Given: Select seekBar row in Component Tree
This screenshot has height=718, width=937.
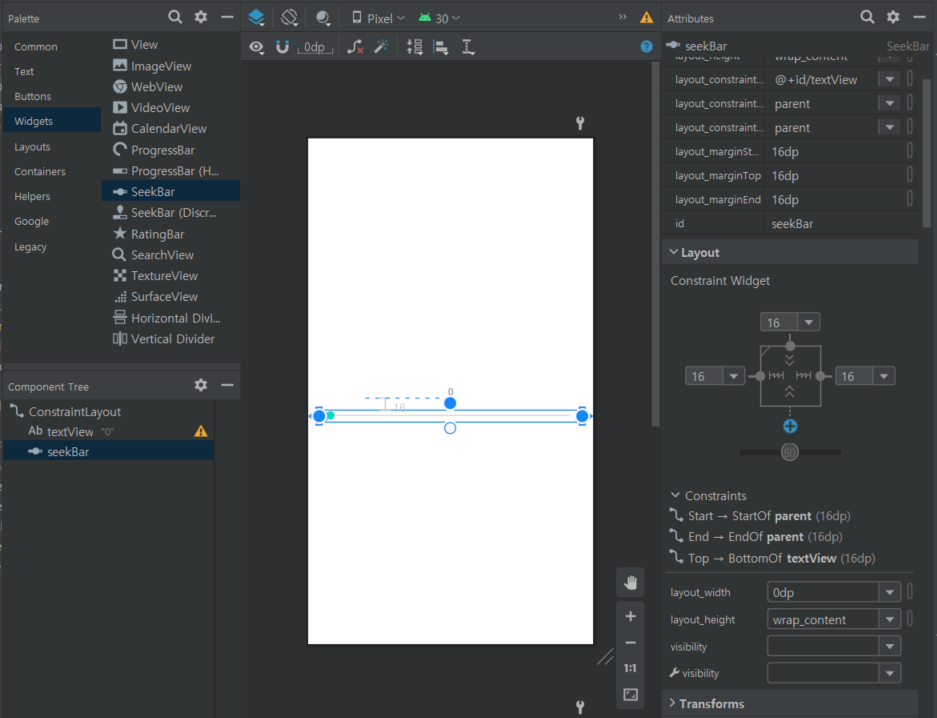Looking at the screenshot, I should 109,452.
